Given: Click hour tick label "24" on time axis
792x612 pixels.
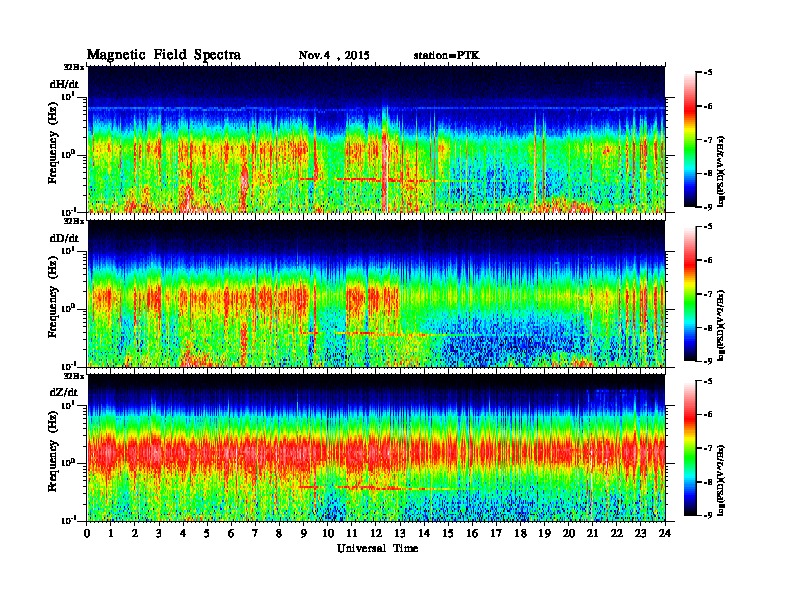Looking at the screenshot, I should pyautogui.click(x=665, y=534).
